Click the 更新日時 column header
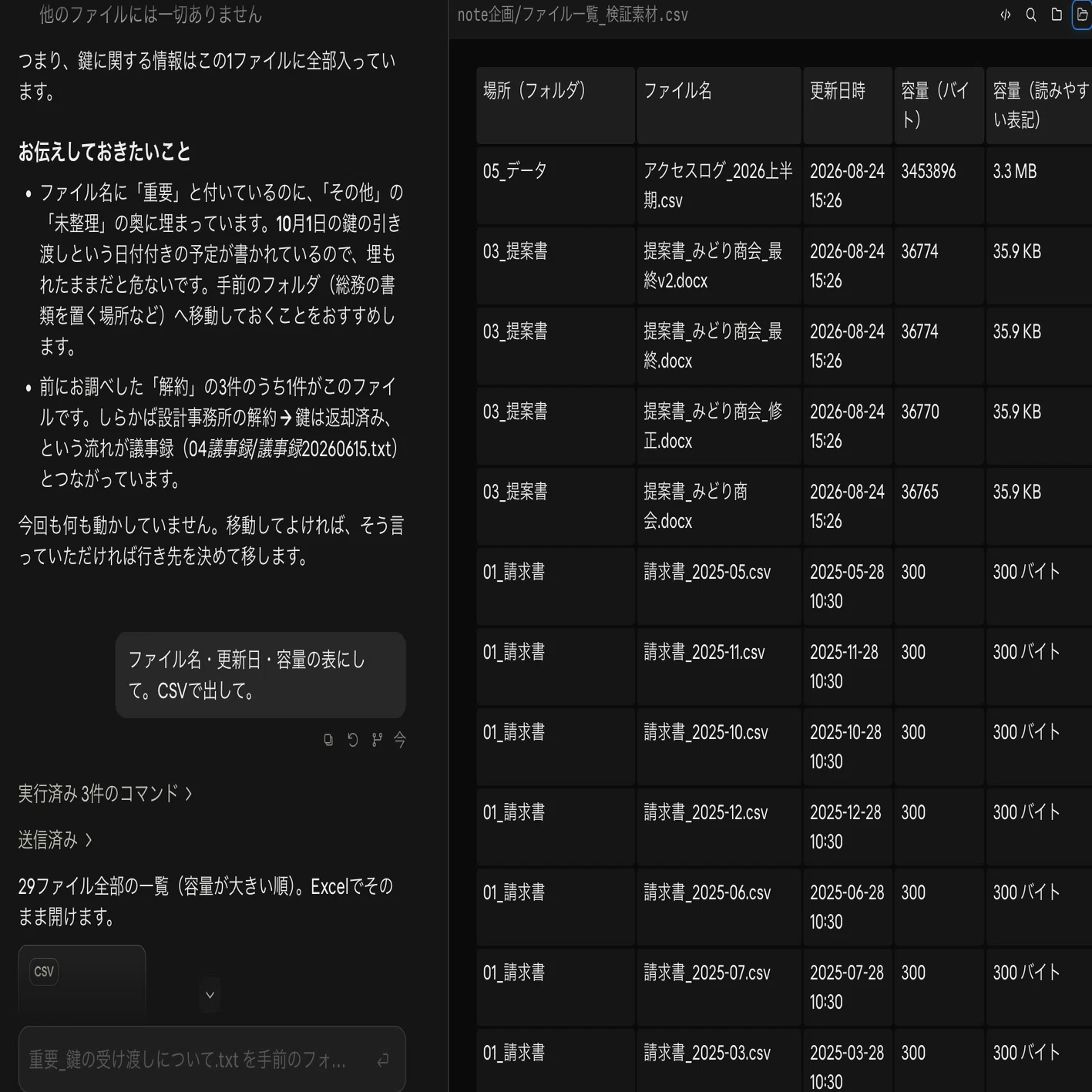Viewport: 1092px width, 1092px height. (x=848, y=105)
